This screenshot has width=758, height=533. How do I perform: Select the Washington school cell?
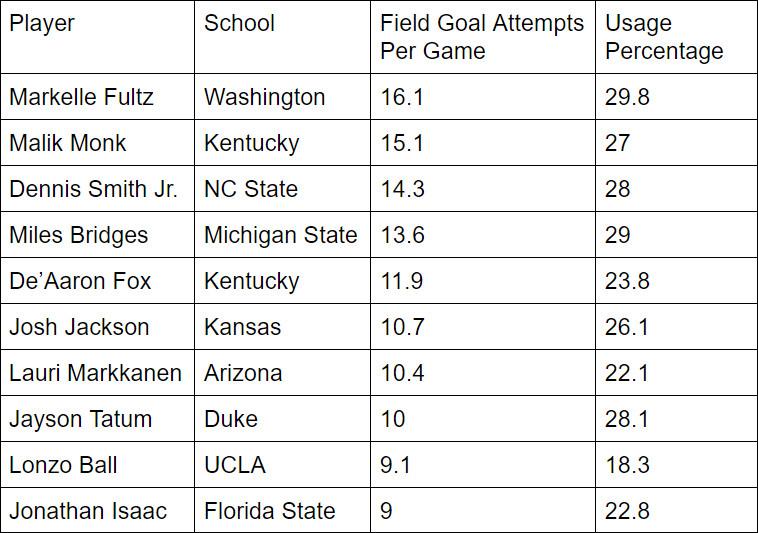(264, 97)
